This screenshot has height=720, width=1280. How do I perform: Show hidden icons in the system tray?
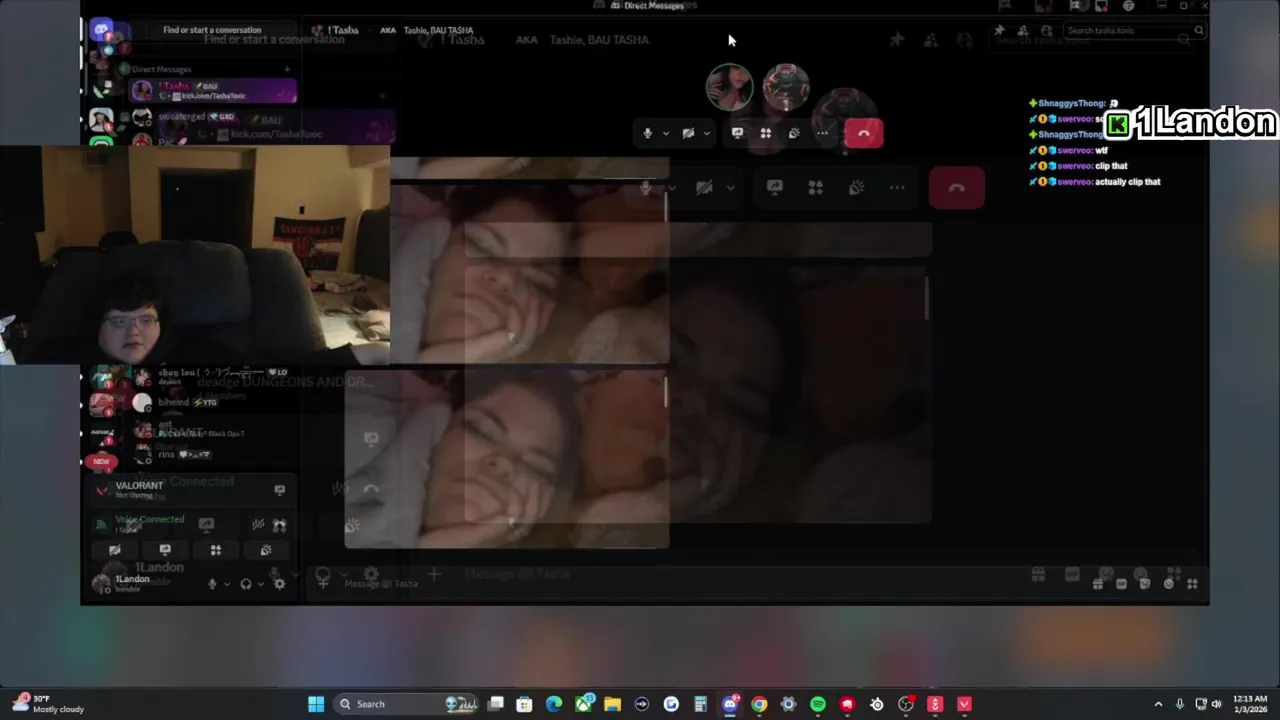1158,704
